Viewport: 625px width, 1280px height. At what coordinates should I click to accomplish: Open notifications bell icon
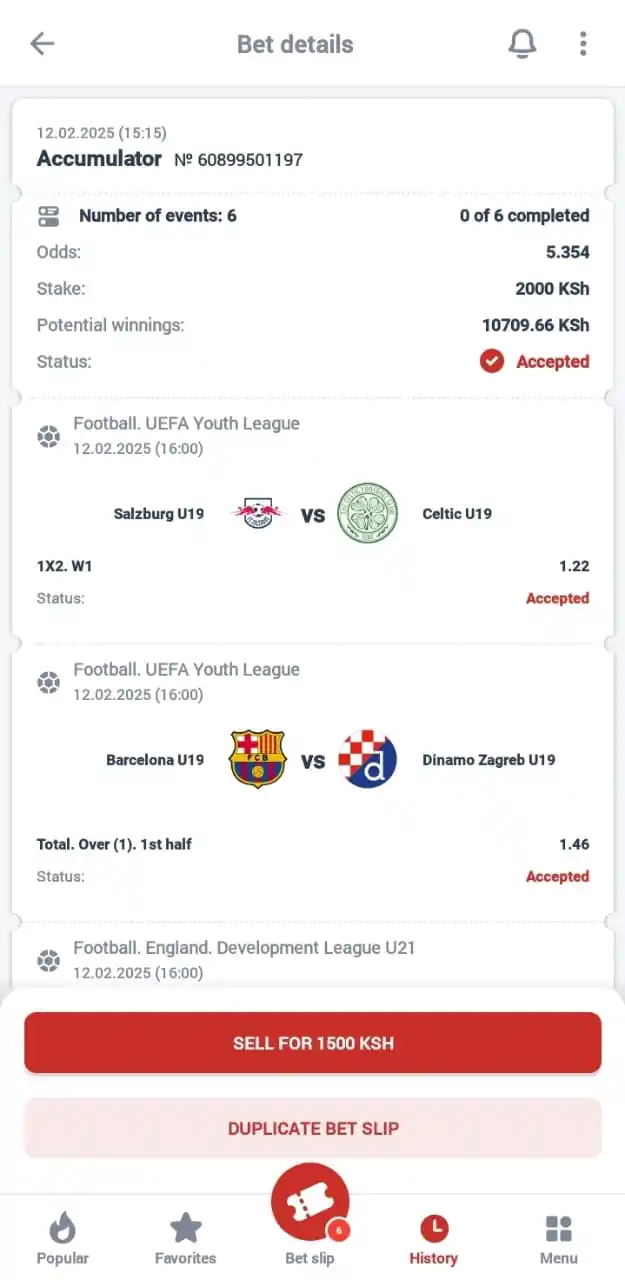pos(522,43)
